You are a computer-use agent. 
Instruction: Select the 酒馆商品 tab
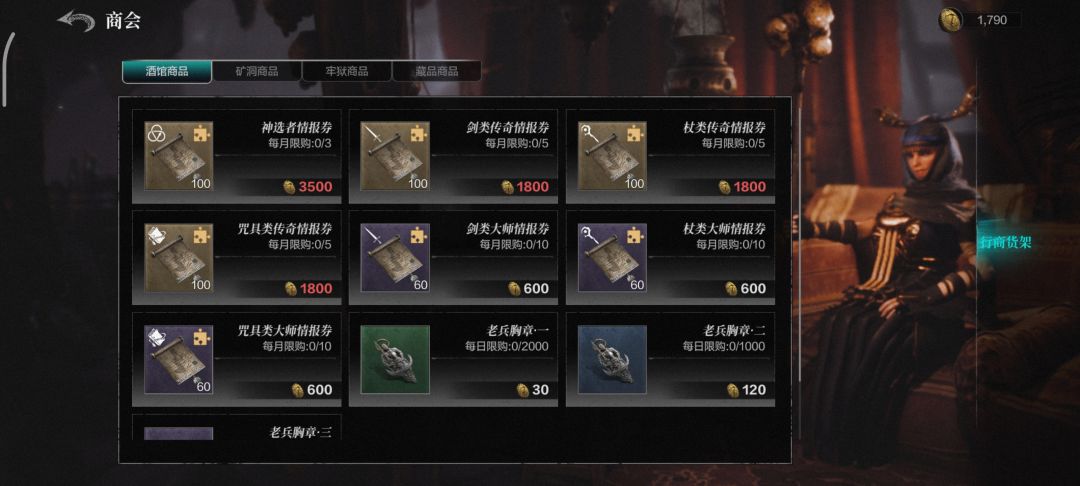(167, 72)
